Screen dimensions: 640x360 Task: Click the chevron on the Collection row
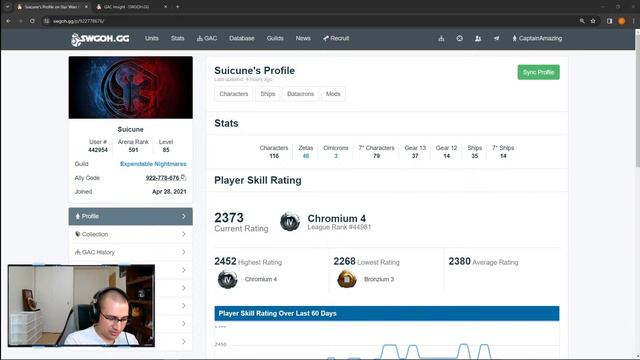click(184, 234)
